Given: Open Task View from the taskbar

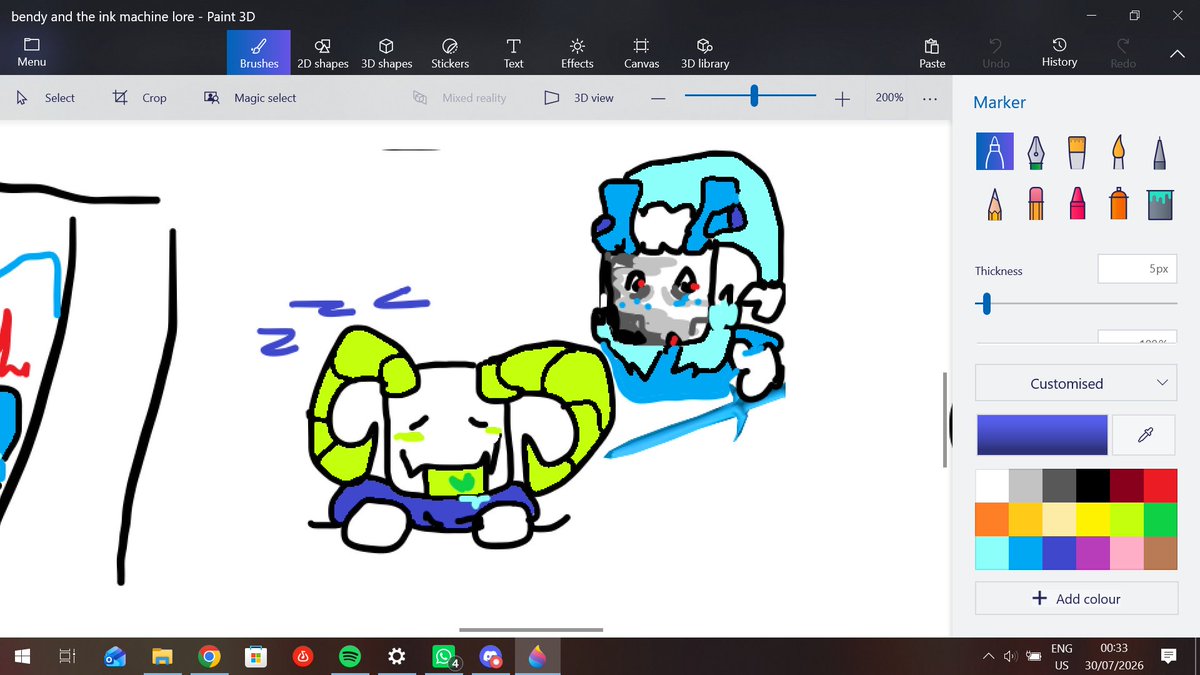Looking at the screenshot, I should 67,656.
